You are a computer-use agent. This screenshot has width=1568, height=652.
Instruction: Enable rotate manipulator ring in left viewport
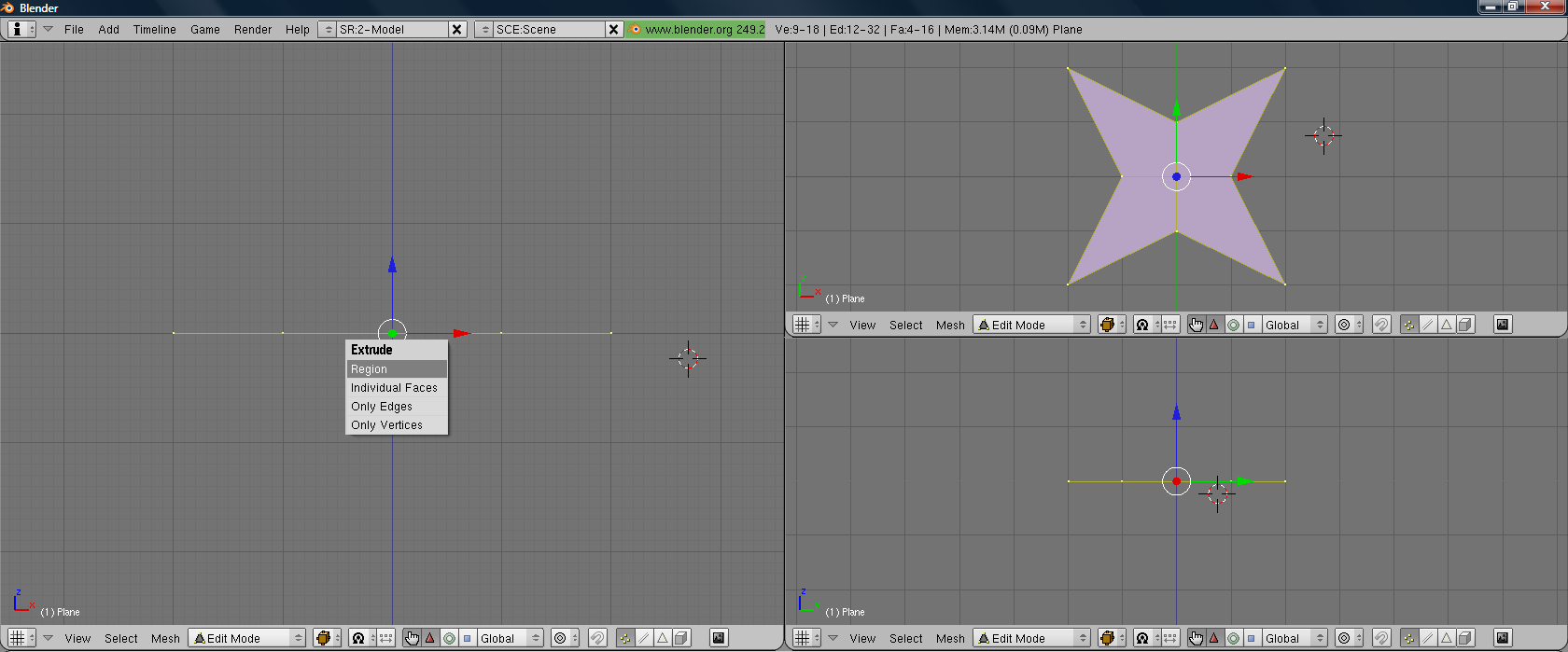(x=449, y=638)
